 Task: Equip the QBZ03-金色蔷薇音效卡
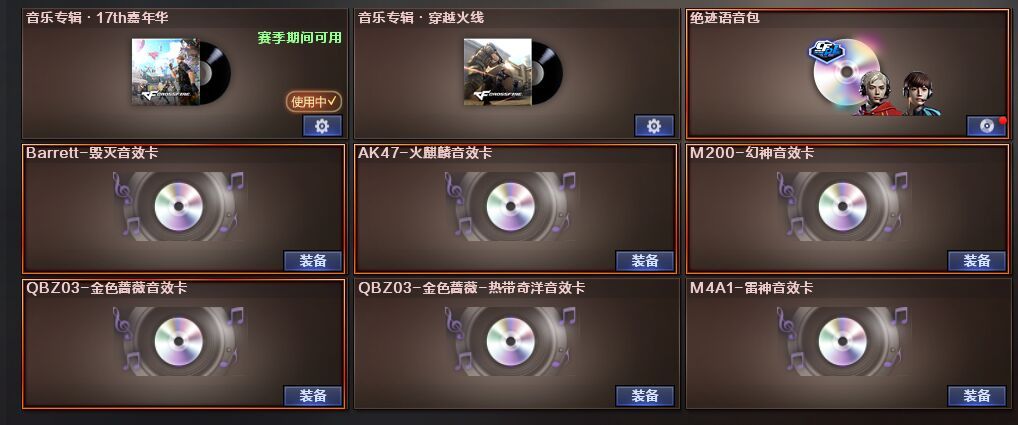coord(313,396)
